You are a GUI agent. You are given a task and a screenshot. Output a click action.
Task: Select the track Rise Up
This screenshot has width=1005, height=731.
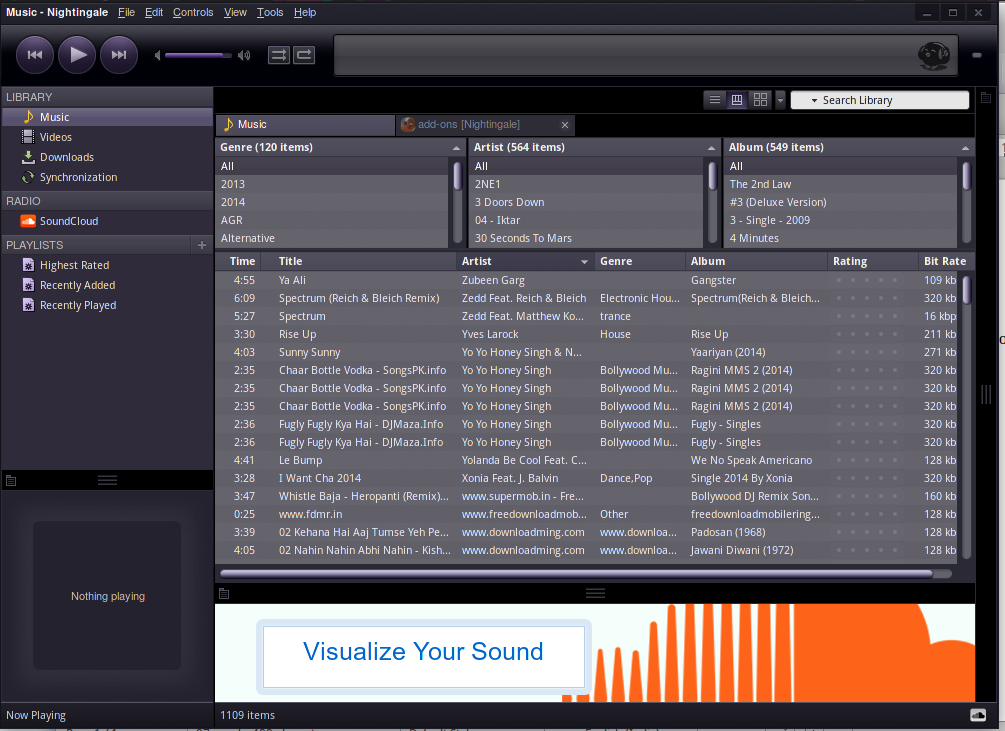[x=586, y=334]
